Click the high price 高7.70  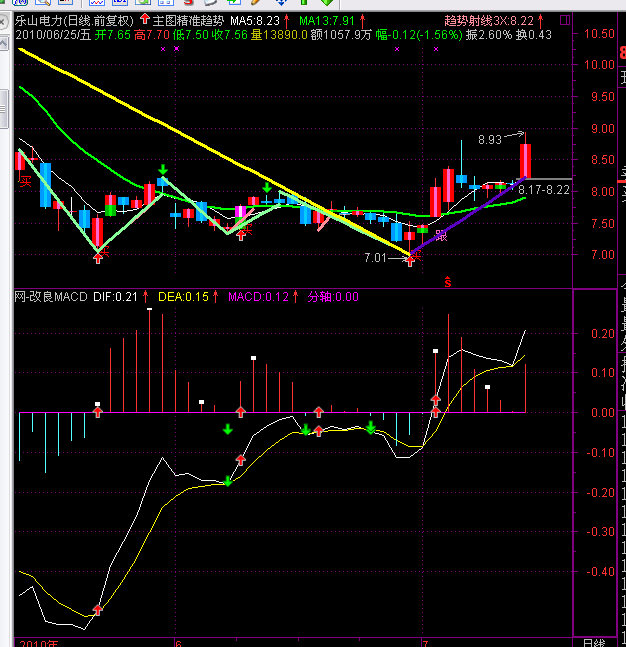pos(151,35)
